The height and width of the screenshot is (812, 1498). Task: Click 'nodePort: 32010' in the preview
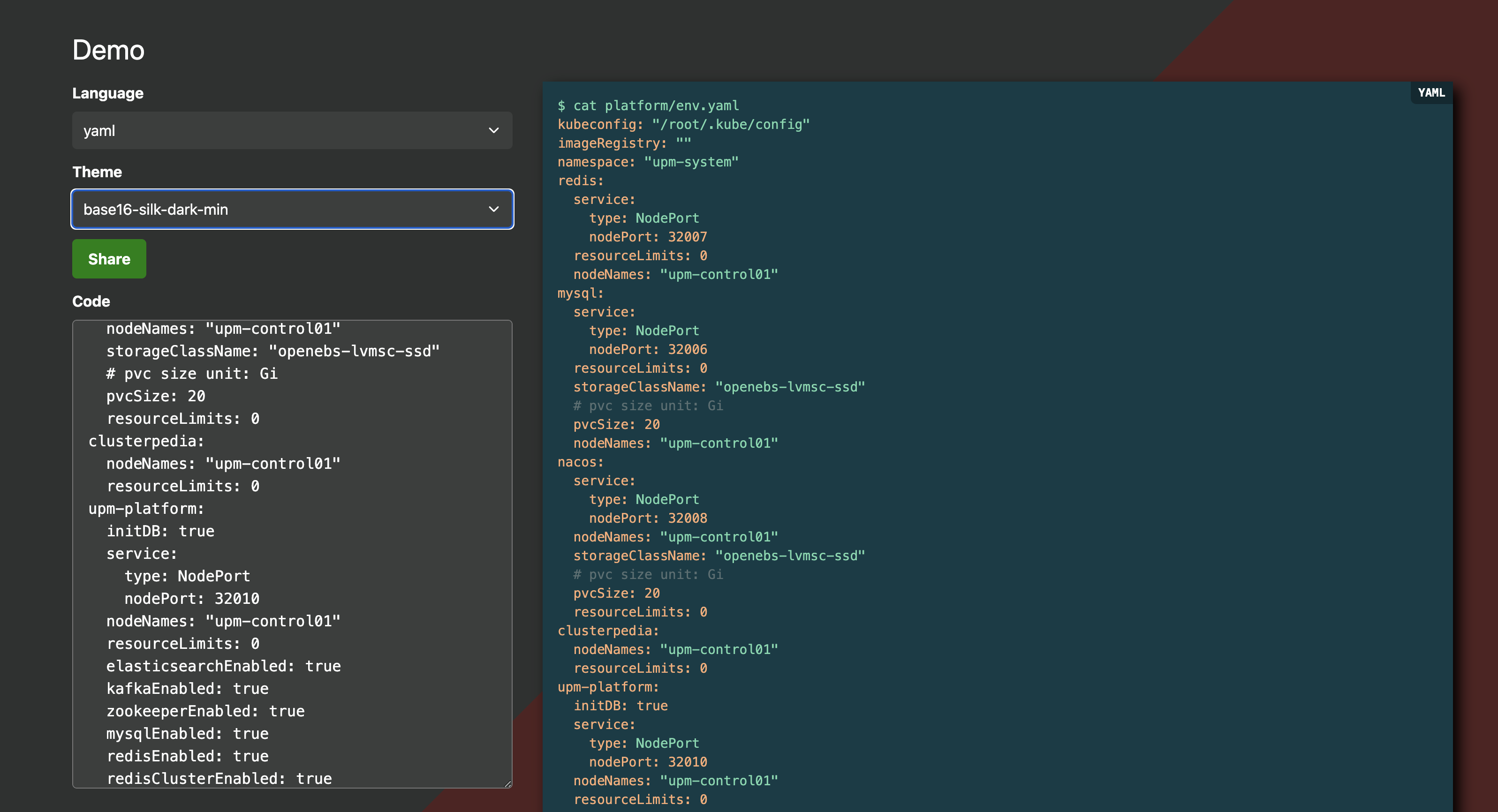pyautogui.click(x=648, y=762)
